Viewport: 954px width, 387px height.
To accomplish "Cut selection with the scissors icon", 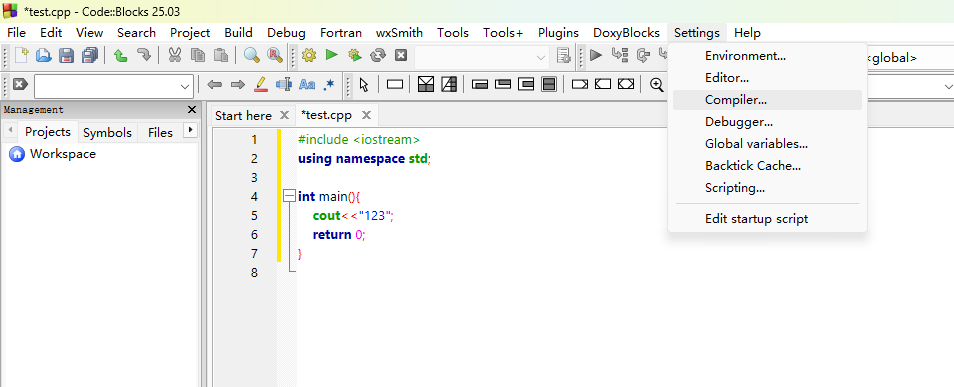I will [175, 55].
